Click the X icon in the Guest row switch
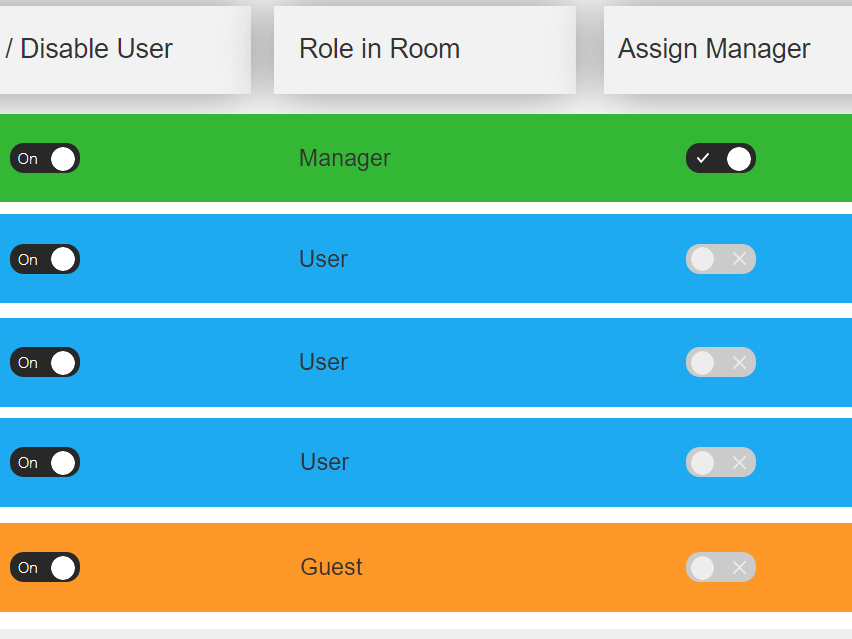This screenshot has height=639, width=852. 739,568
